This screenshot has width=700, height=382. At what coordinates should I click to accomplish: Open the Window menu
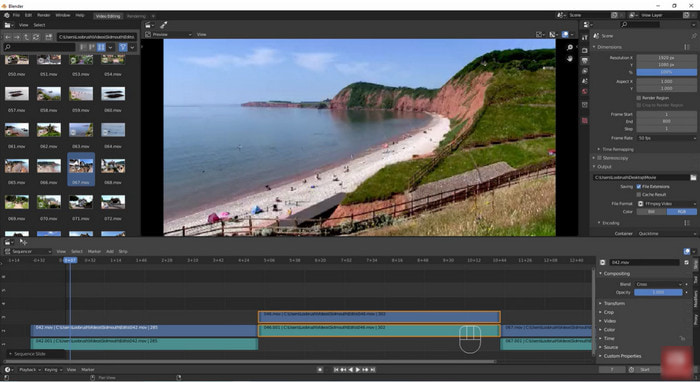tap(62, 15)
